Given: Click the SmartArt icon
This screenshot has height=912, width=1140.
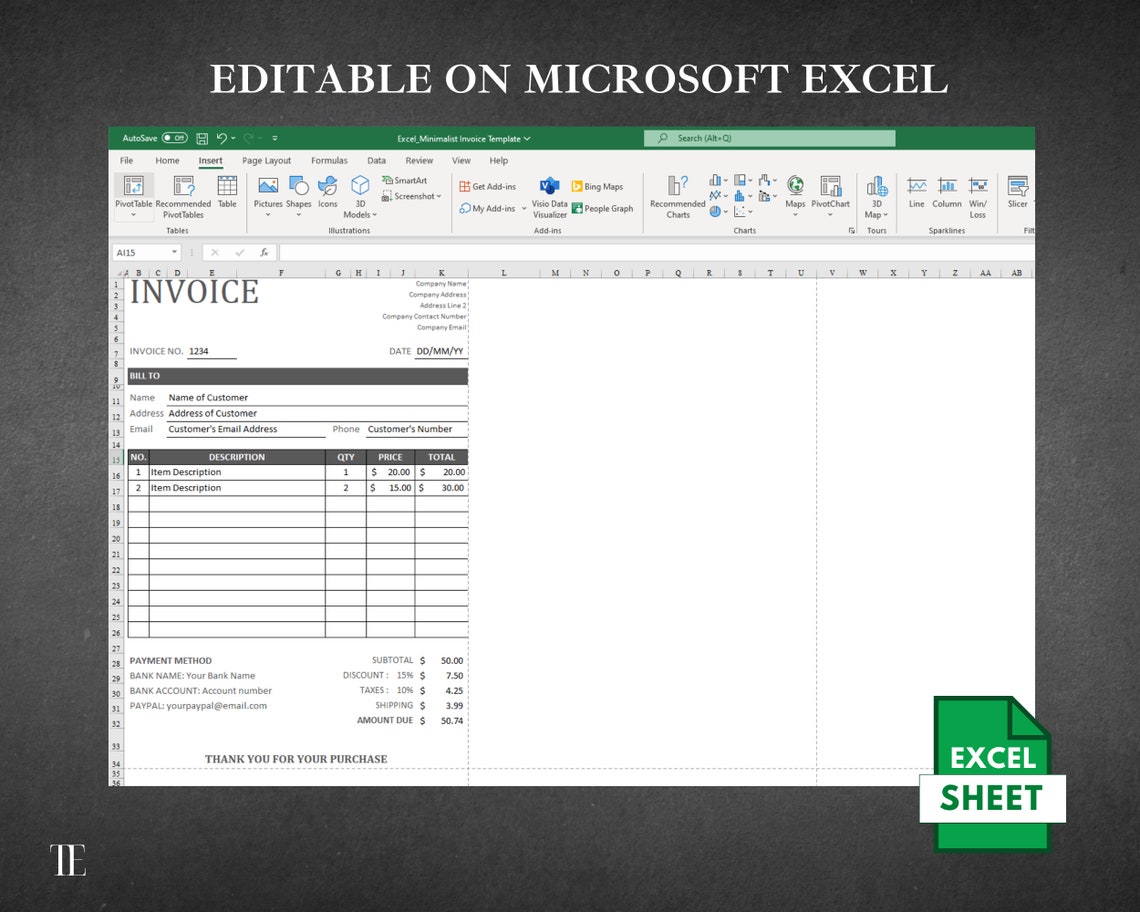Looking at the screenshot, I should tap(404, 180).
